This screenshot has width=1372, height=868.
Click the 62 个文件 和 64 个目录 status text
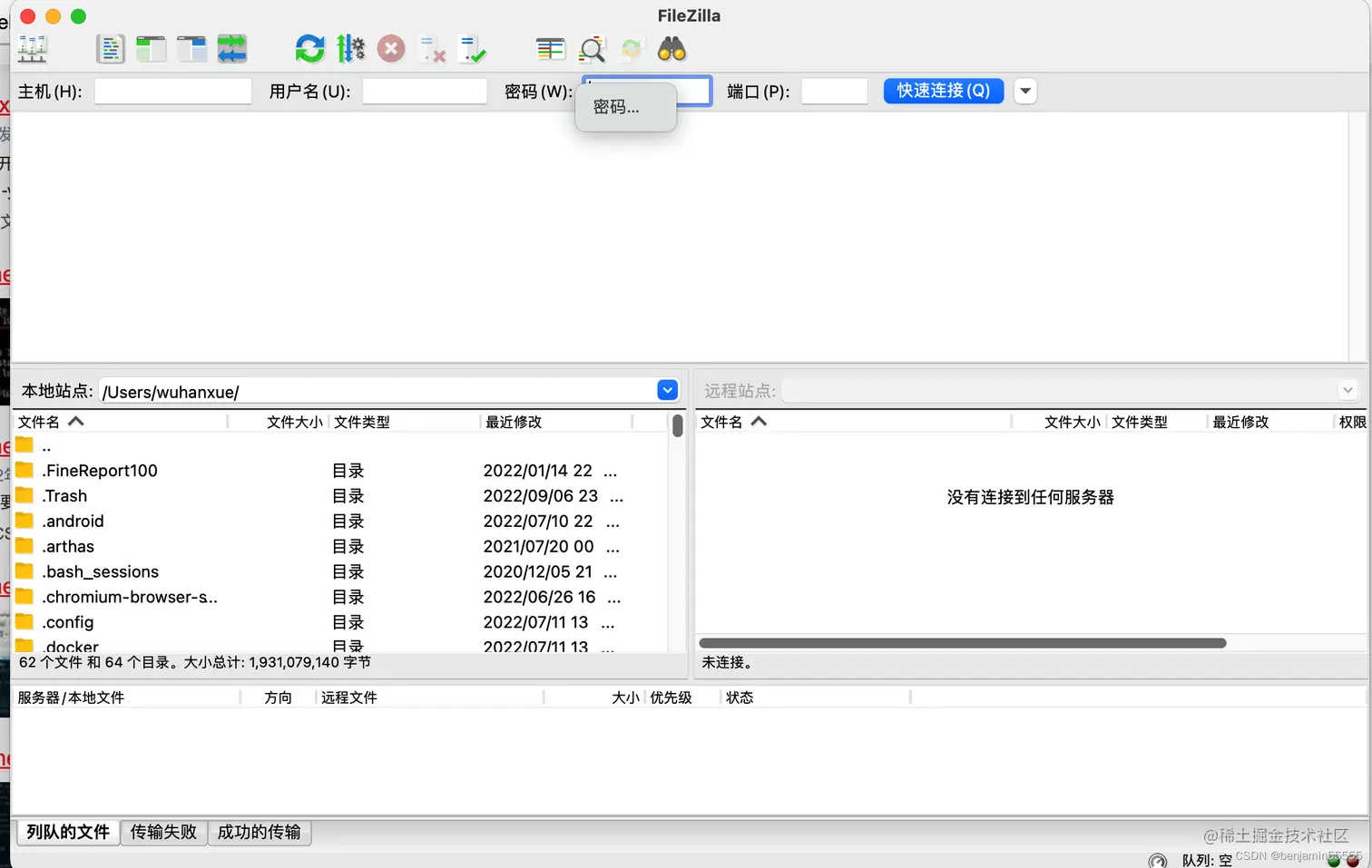pos(194,662)
